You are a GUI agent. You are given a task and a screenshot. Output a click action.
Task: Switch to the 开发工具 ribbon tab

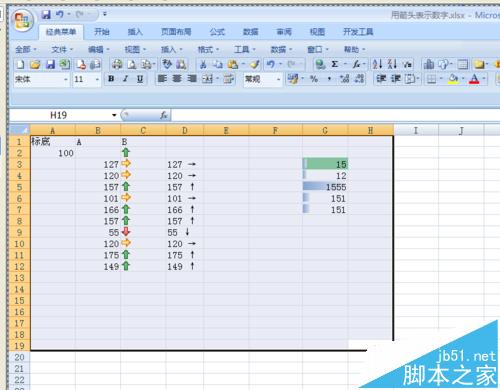pos(358,32)
